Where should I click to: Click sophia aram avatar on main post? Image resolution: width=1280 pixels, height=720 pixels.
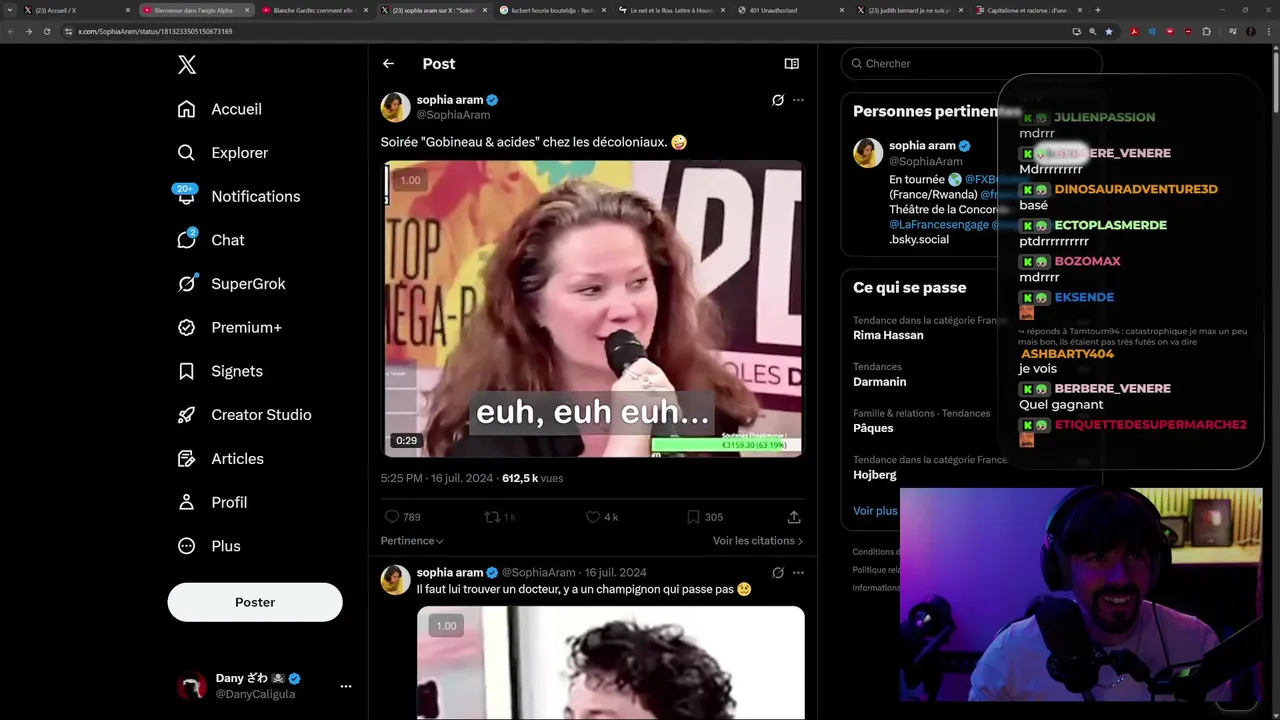[x=395, y=107]
